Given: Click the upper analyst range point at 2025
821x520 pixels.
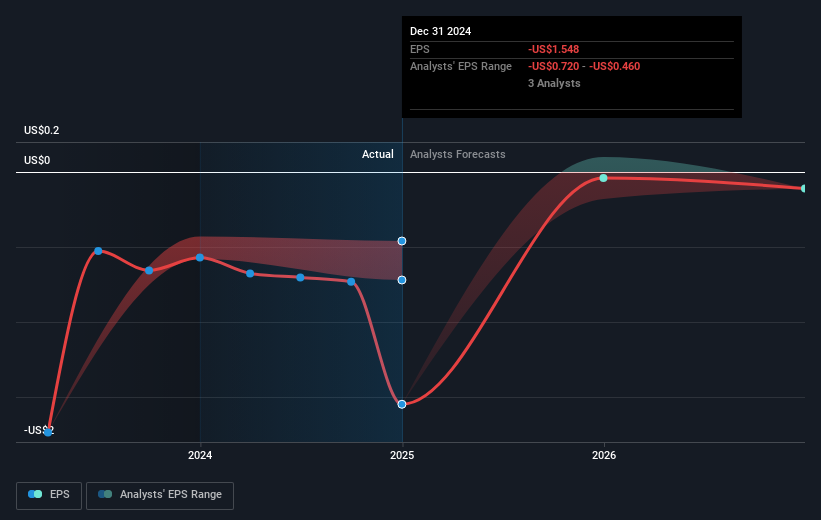Looking at the screenshot, I should pyautogui.click(x=402, y=241).
